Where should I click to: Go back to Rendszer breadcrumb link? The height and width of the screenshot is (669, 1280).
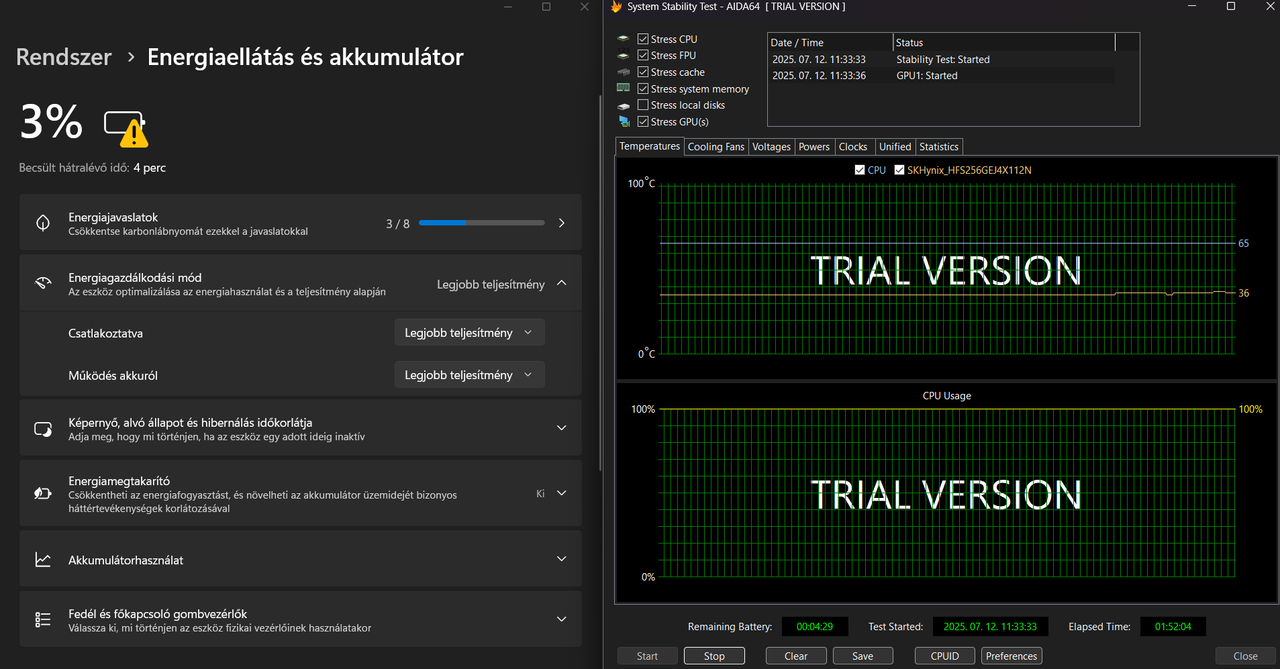(x=64, y=57)
